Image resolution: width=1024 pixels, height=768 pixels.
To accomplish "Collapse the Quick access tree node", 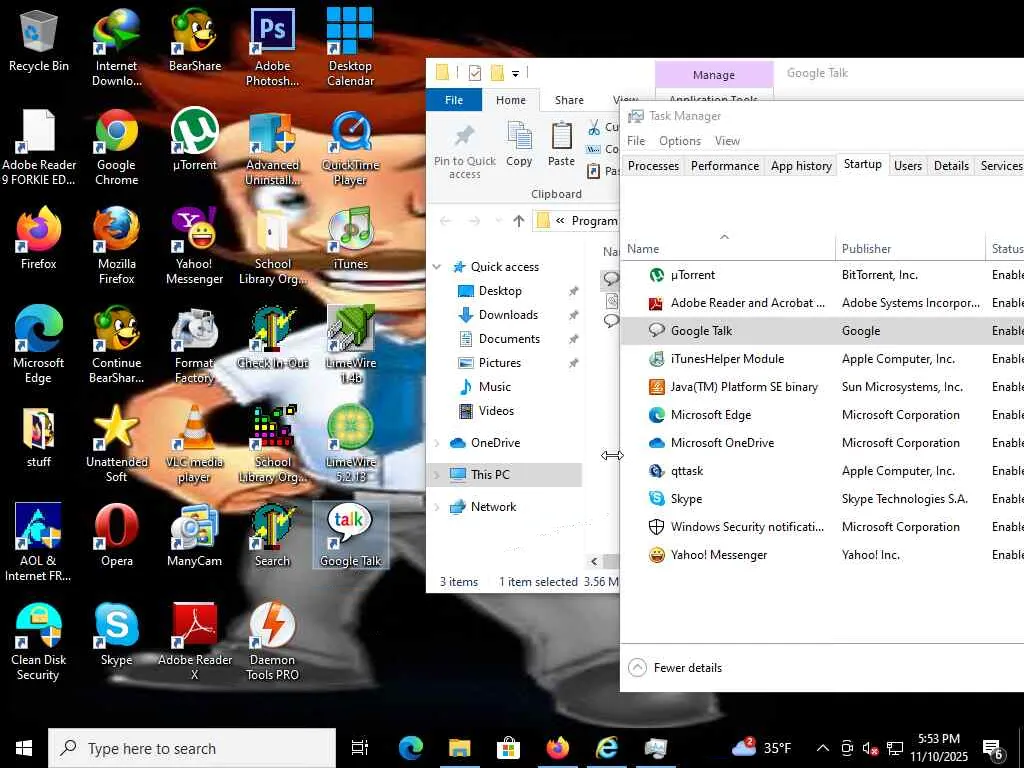I will [x=437, y=266].
